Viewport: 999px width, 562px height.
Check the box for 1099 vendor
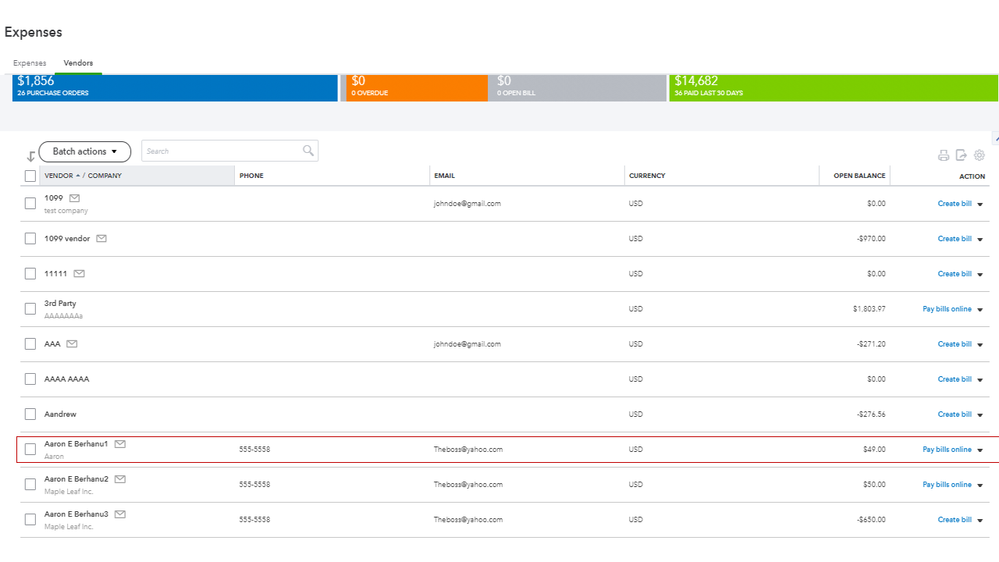30,238
